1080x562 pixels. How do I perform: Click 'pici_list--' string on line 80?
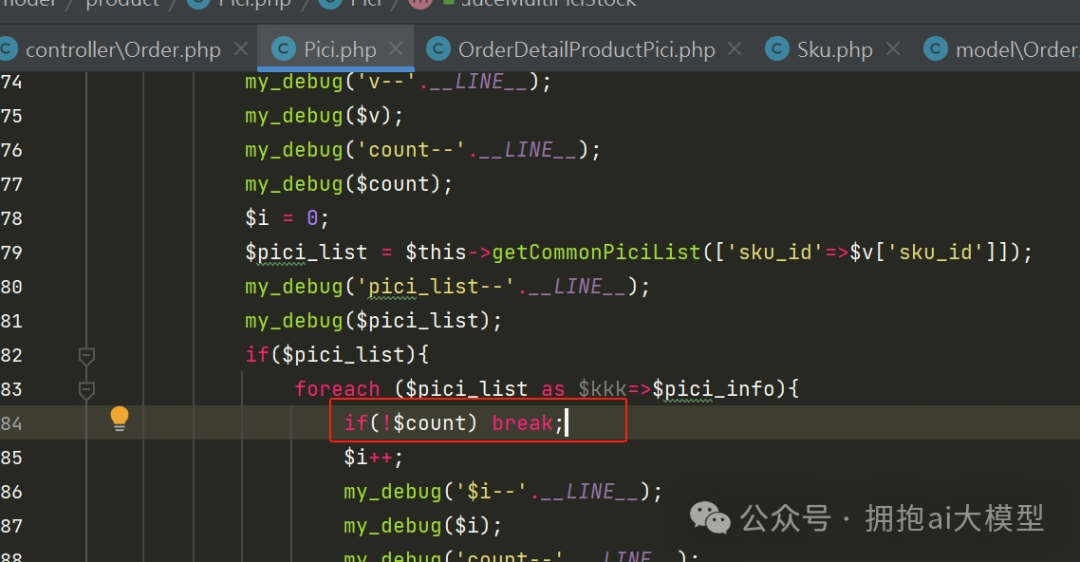coord(436,287)
